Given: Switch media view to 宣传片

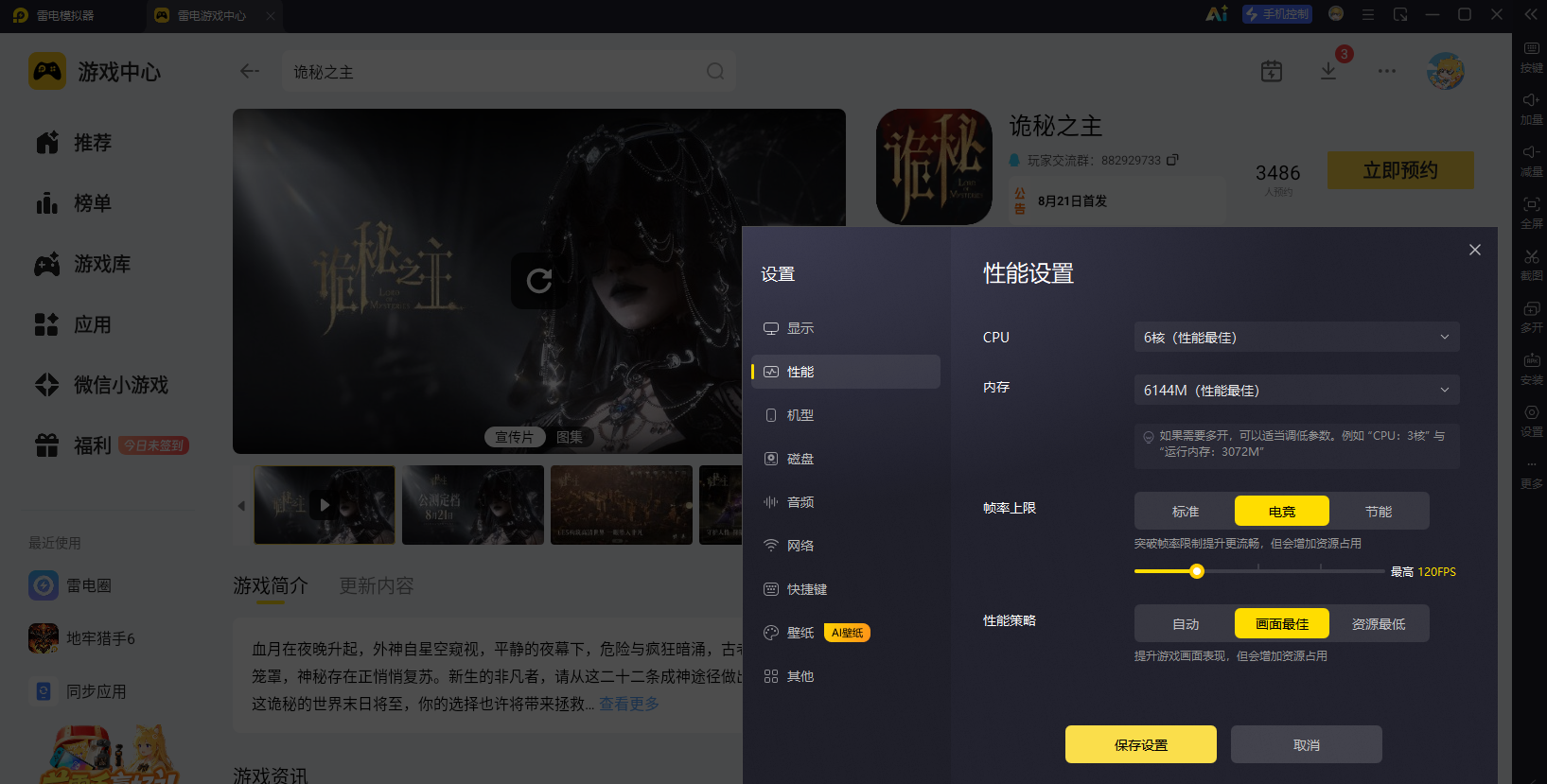Looking at the screenshot, I should click(x=515, y=437).
